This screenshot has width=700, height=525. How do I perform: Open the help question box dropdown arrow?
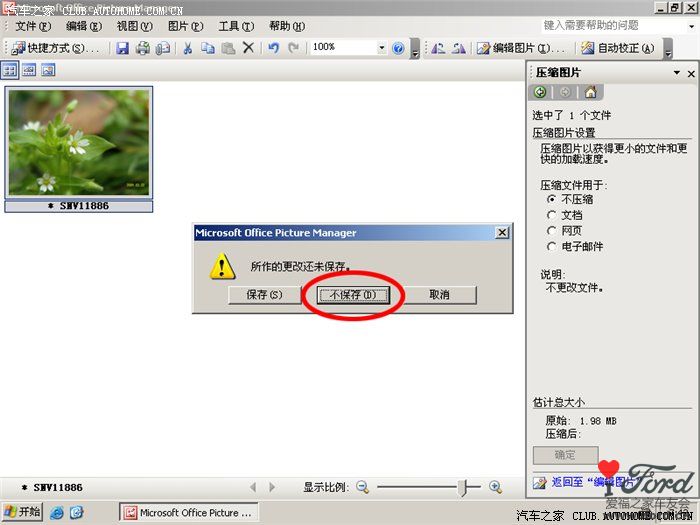tap(692, 26)
